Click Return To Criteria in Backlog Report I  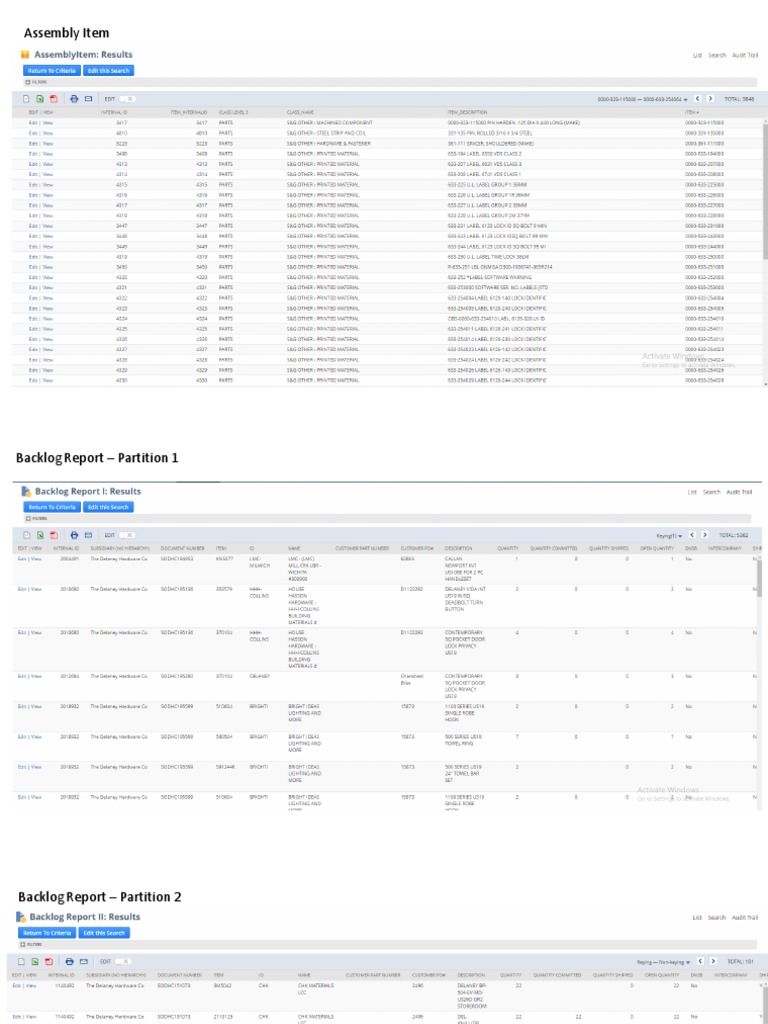click(52, 507)
